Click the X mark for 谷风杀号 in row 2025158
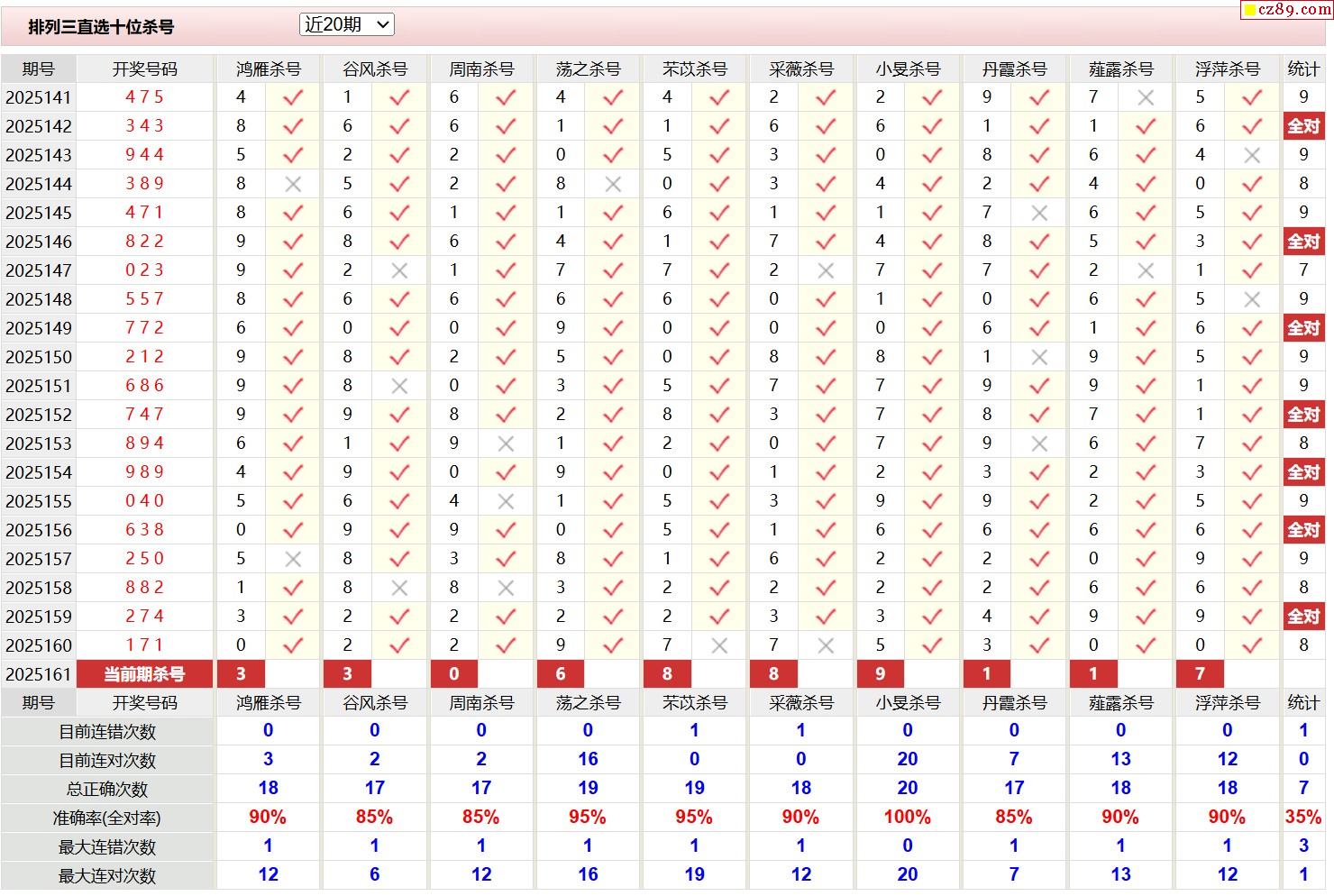Viewport: 1334px width, 896px height. click(399, 588)
